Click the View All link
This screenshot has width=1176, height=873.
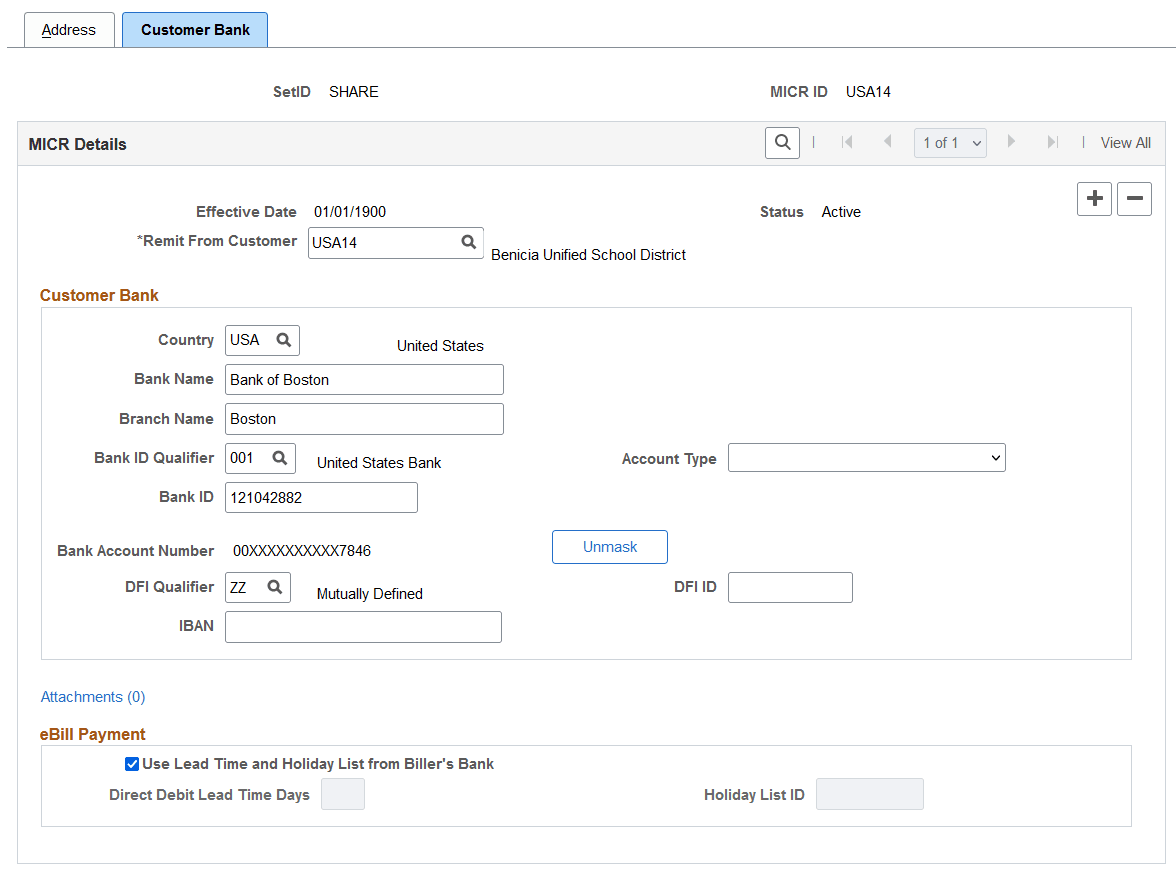(x=1125, y=142)
